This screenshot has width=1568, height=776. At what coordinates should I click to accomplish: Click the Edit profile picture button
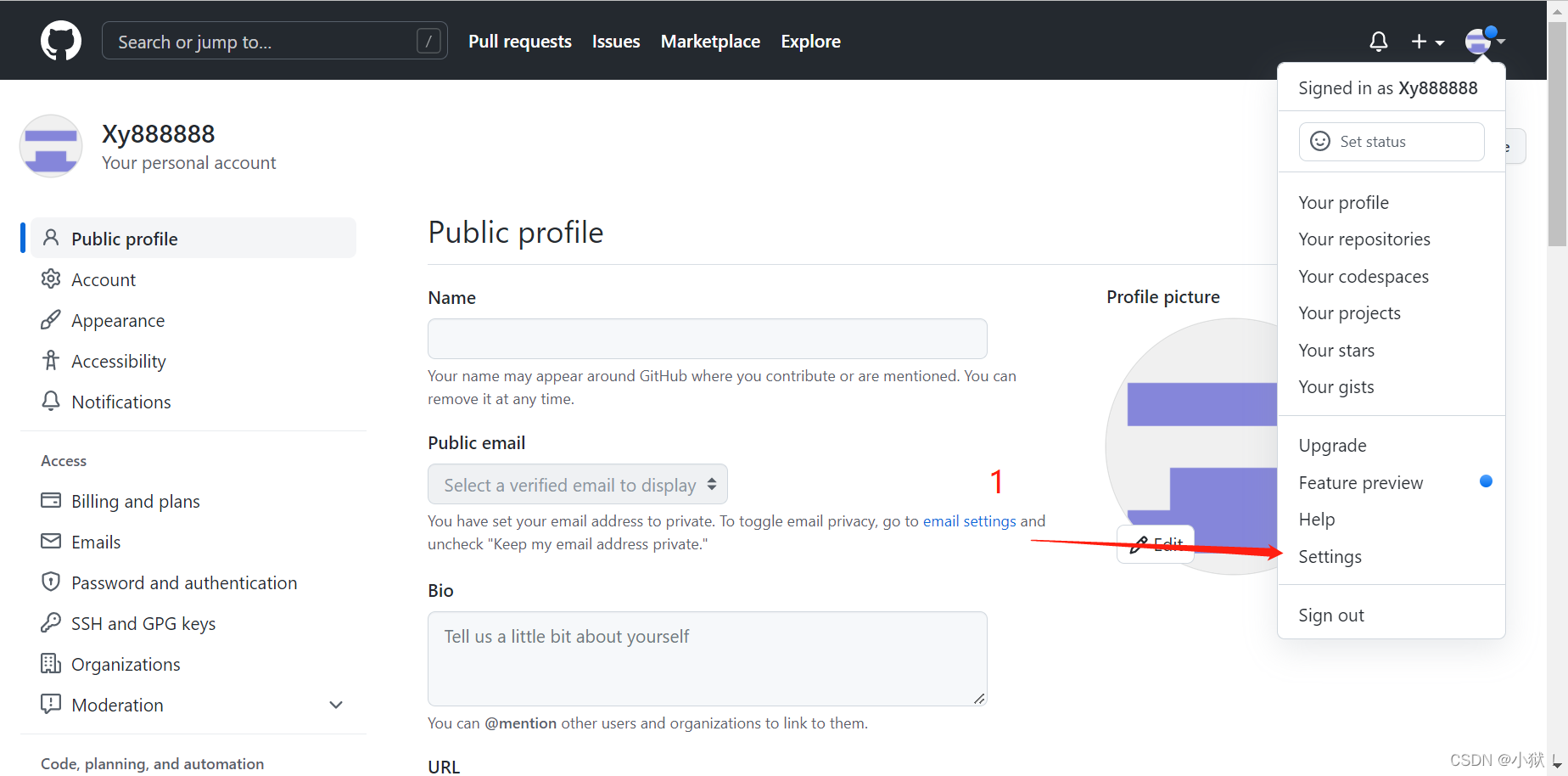coord(1156,544)
